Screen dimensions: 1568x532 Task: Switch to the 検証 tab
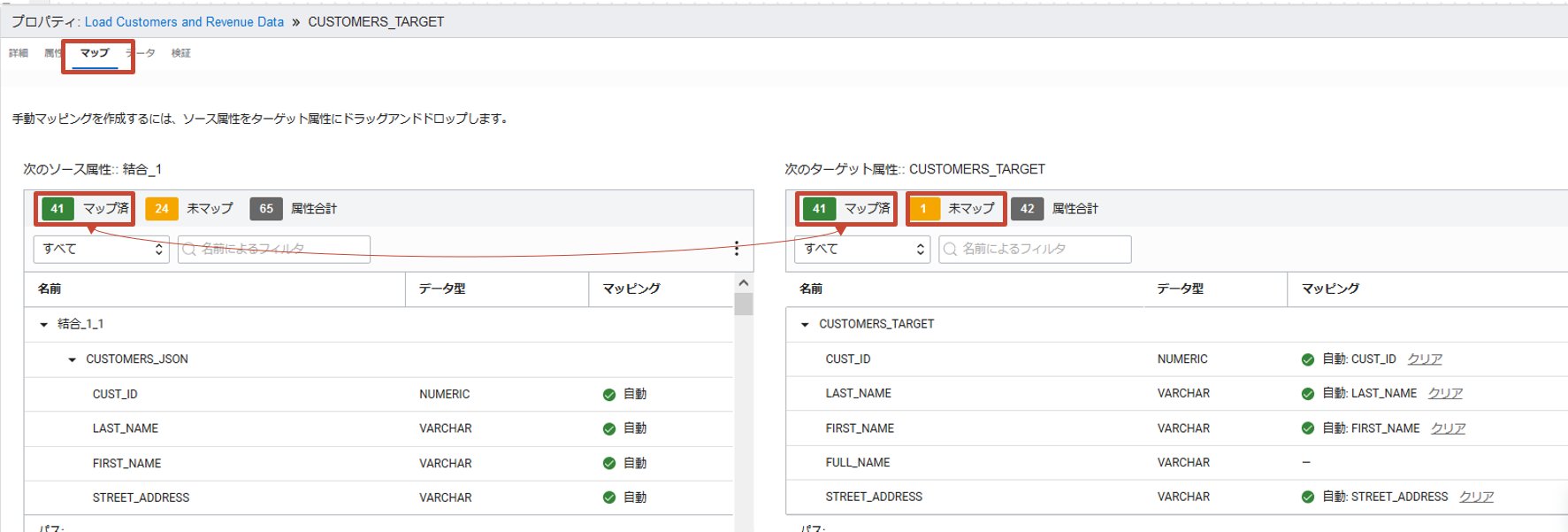(180, 53)
